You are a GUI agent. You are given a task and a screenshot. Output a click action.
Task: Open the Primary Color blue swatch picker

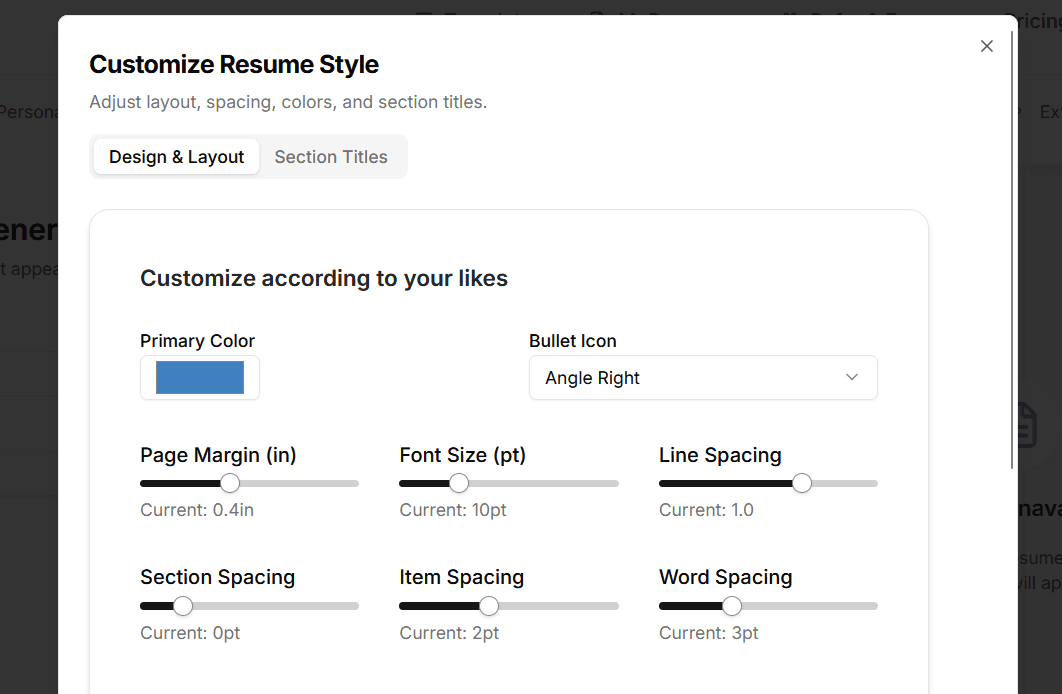click(x=200, y=377)
